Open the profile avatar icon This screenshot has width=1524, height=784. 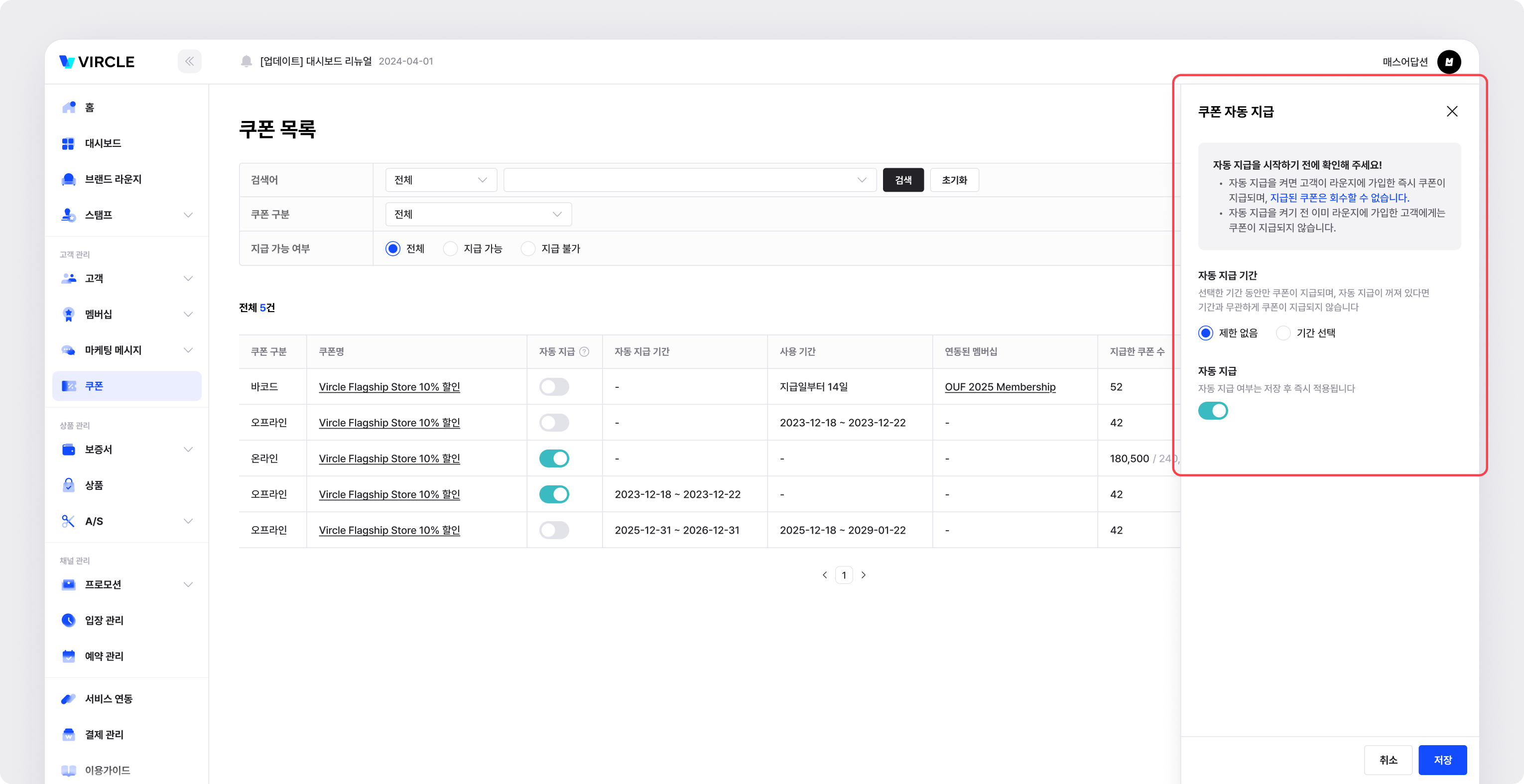point(1448,62)
